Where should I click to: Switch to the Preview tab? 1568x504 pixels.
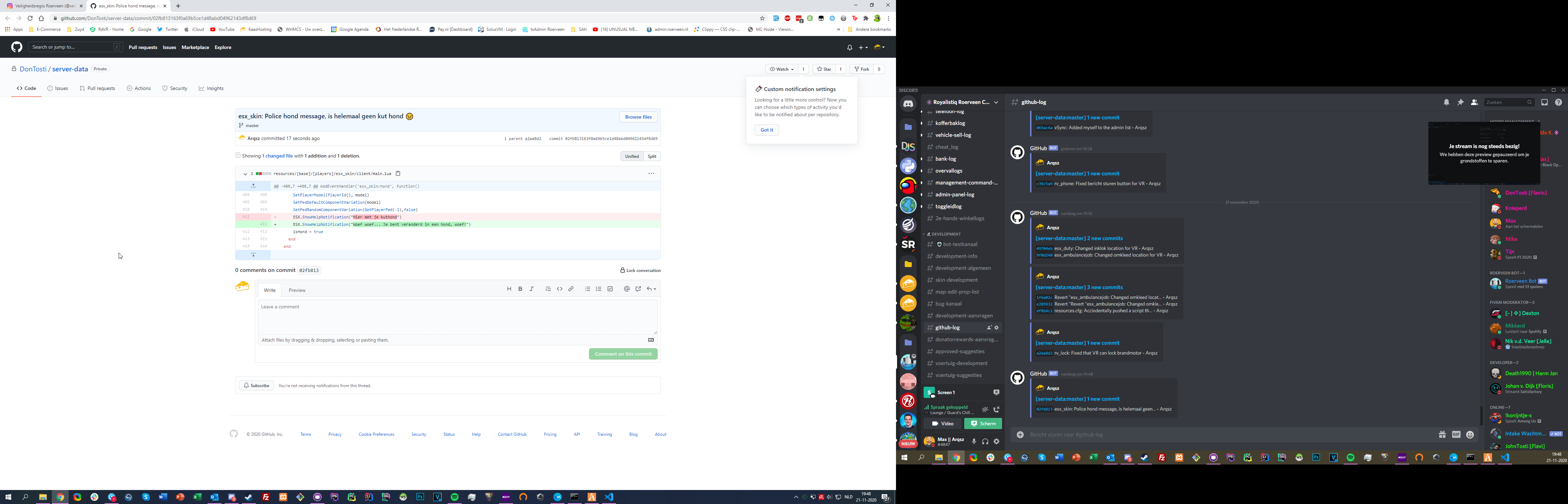[x=297, y=290]
